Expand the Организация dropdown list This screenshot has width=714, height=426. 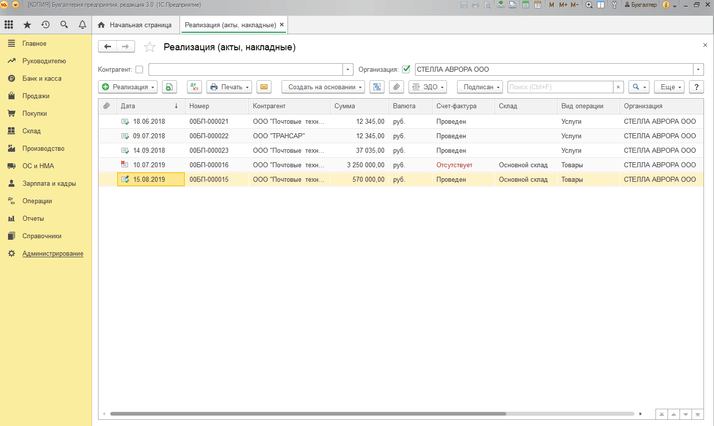(x=699, y=70)
